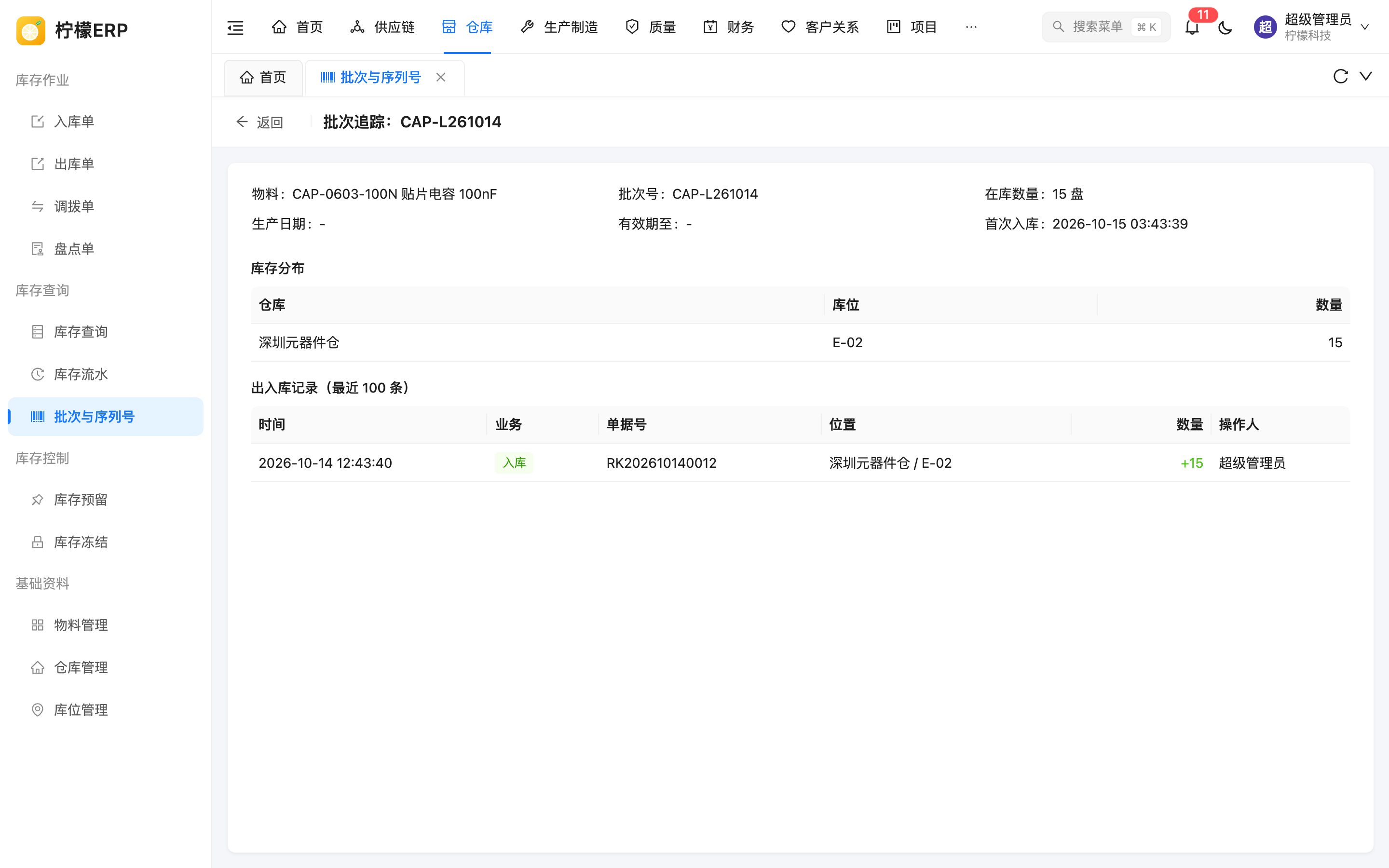This screenshot has height=868, width=1389.
Task: Click the 客户关系 heart icon
Action: (x=789, y=27)
